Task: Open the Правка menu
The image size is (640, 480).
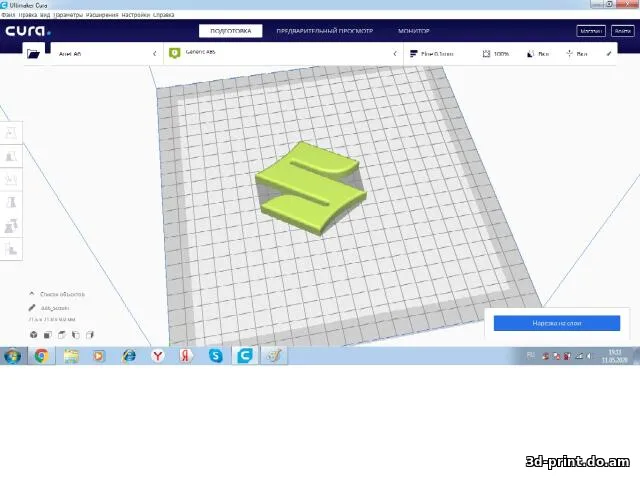Action: tap(28, 15)
